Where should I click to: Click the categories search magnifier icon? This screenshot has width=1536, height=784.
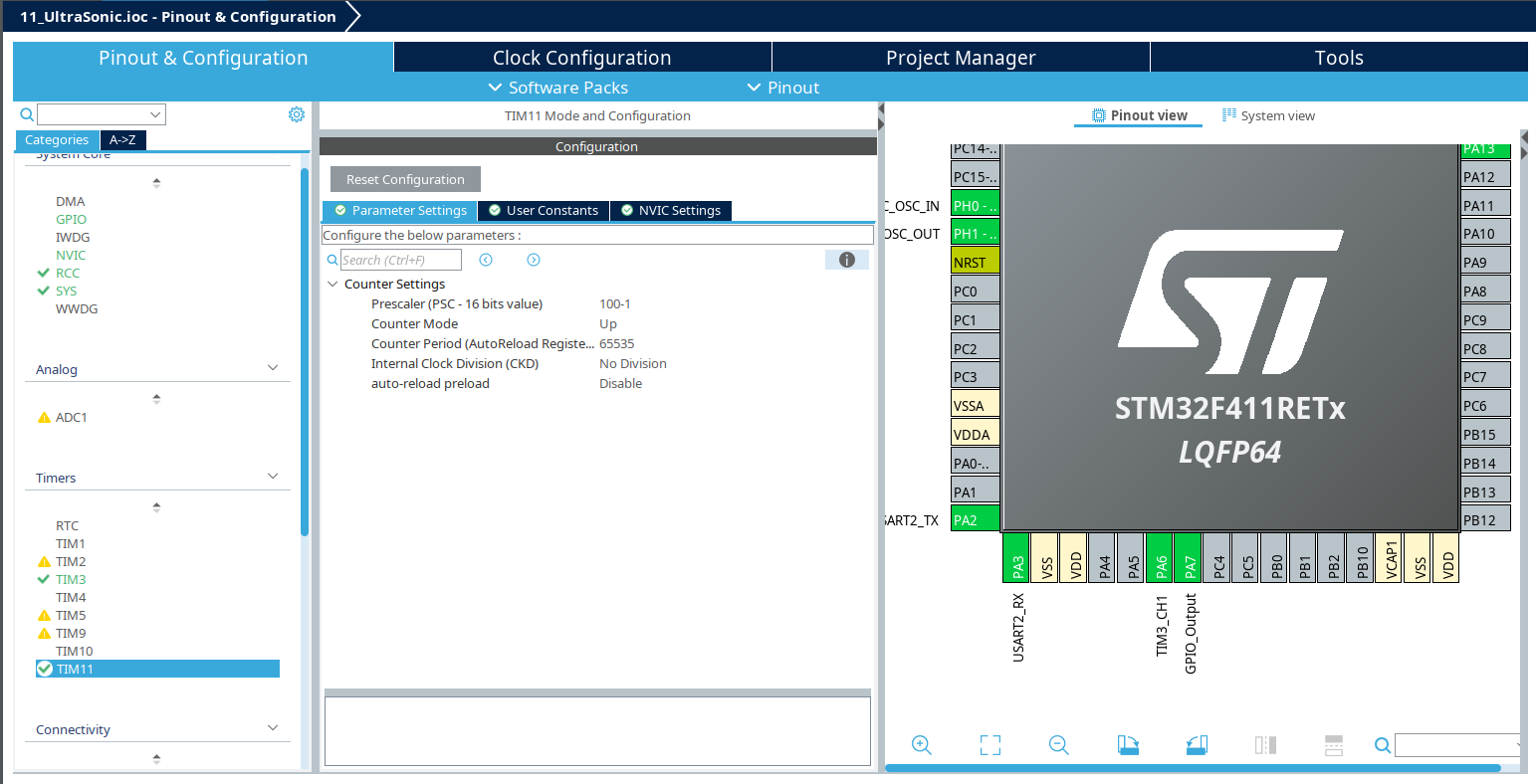(27, 114)
